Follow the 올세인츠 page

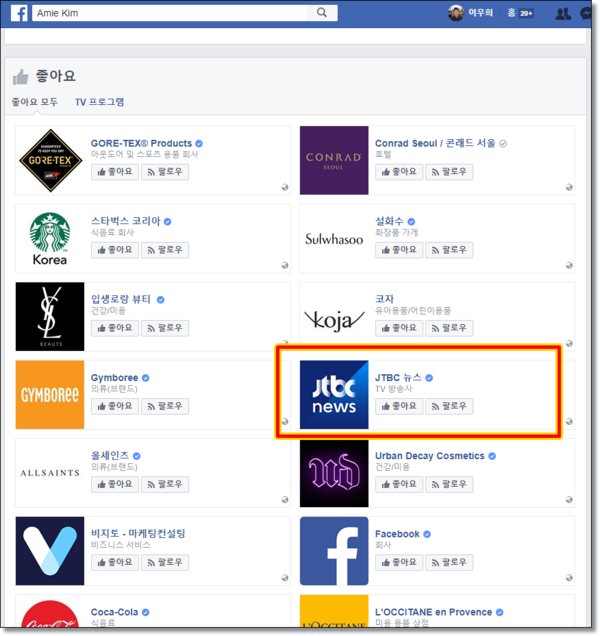(x=165, y=484)
